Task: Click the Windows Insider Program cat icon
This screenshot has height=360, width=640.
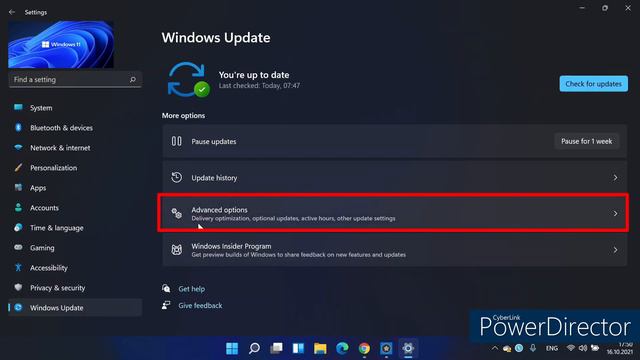Action: pos(176,250)
